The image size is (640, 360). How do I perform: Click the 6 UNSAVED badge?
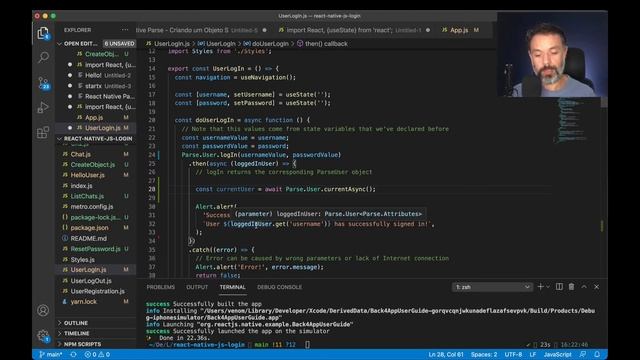119,44
